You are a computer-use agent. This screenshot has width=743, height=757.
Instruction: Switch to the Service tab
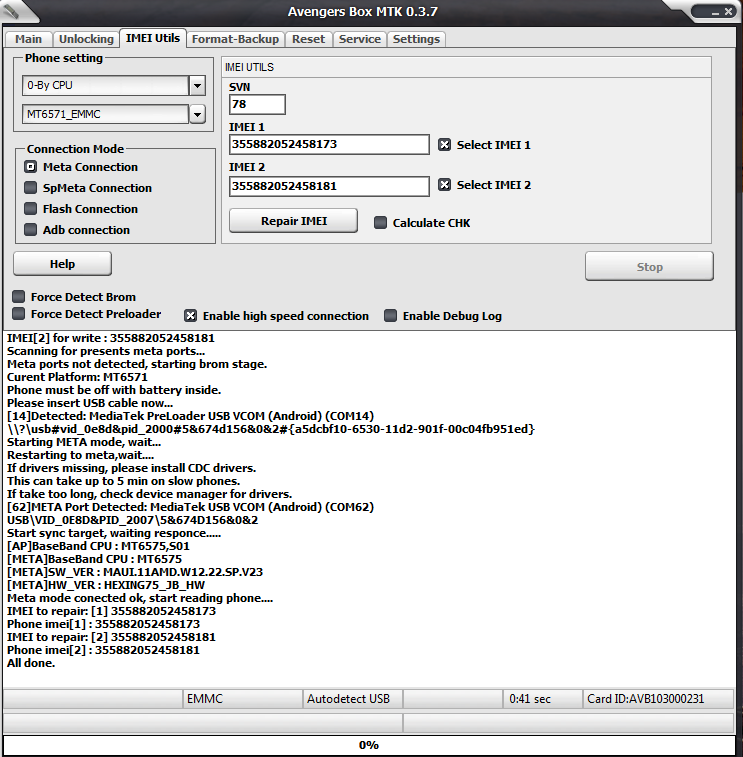coord(360,39)
